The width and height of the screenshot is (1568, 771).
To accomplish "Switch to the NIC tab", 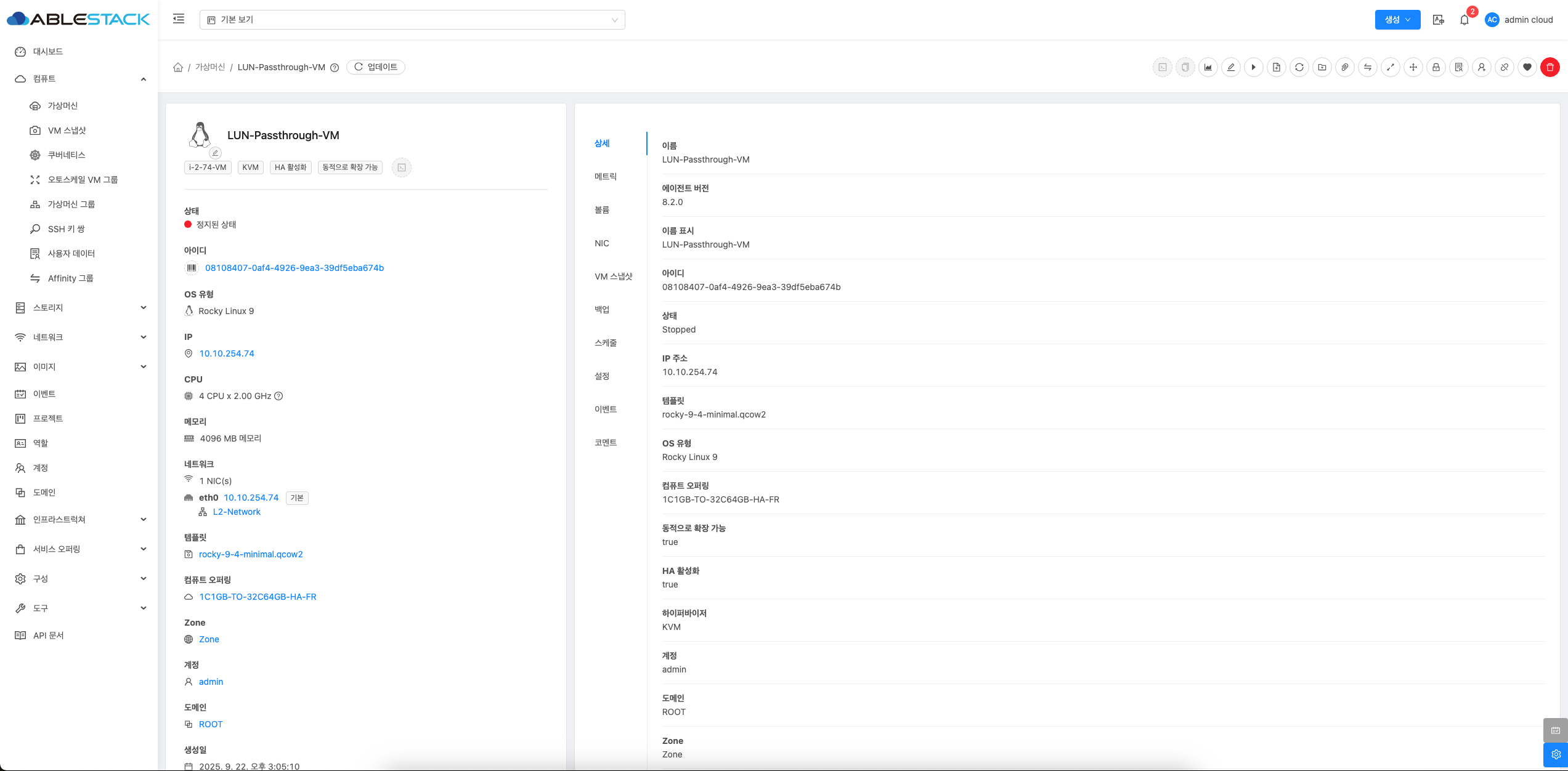I will [x=602, y=243].
